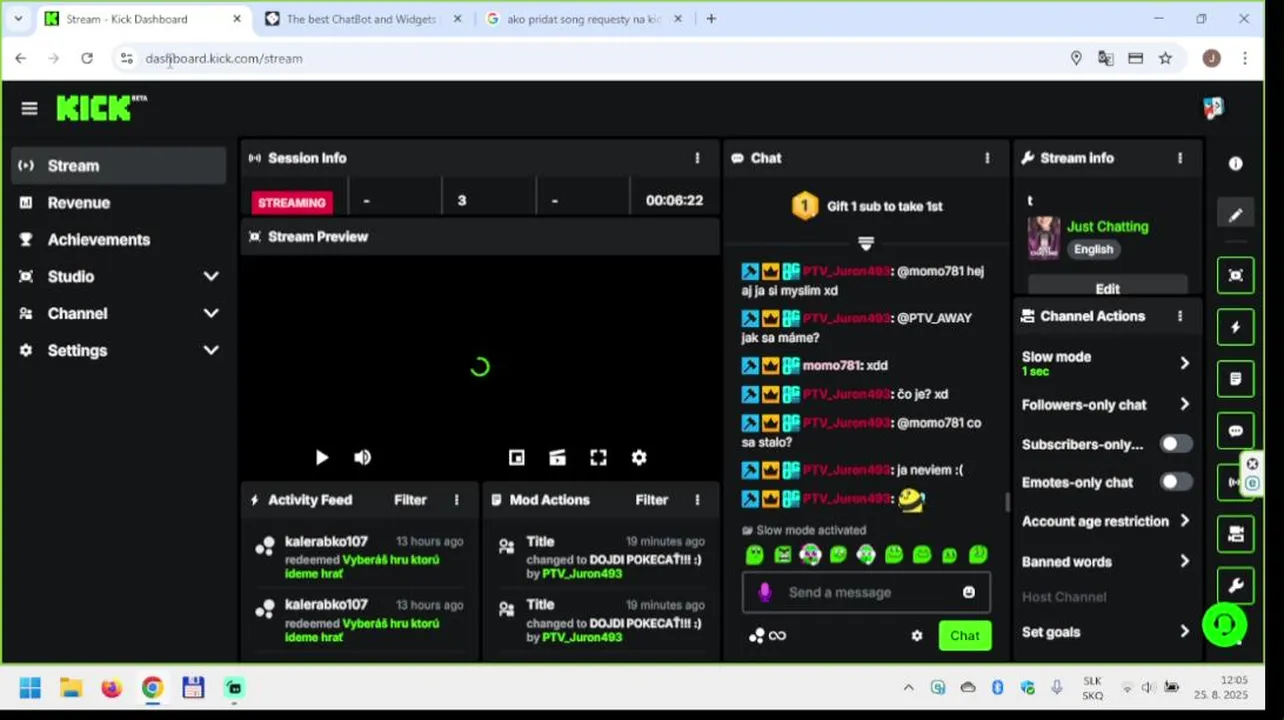Open Revenue in the sidebar
This screenshot has height=720, width=1284.
[119, 203]
